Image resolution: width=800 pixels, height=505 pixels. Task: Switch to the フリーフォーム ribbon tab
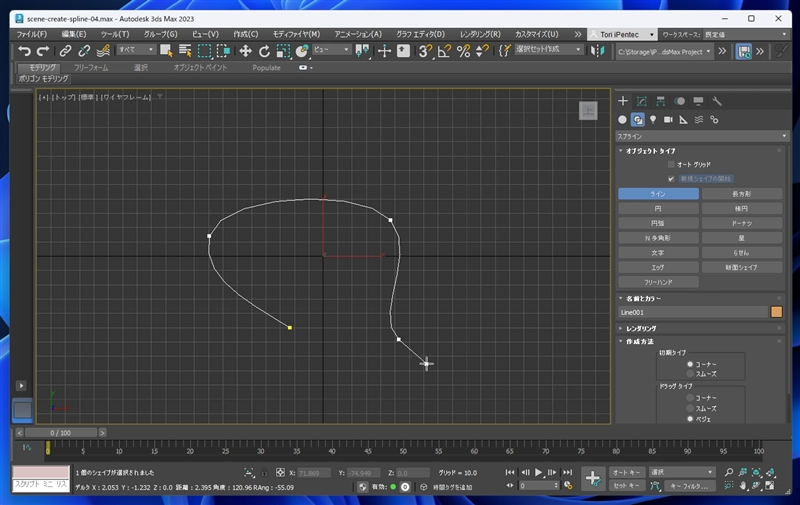pyautogui.click(x=91, y=67)
